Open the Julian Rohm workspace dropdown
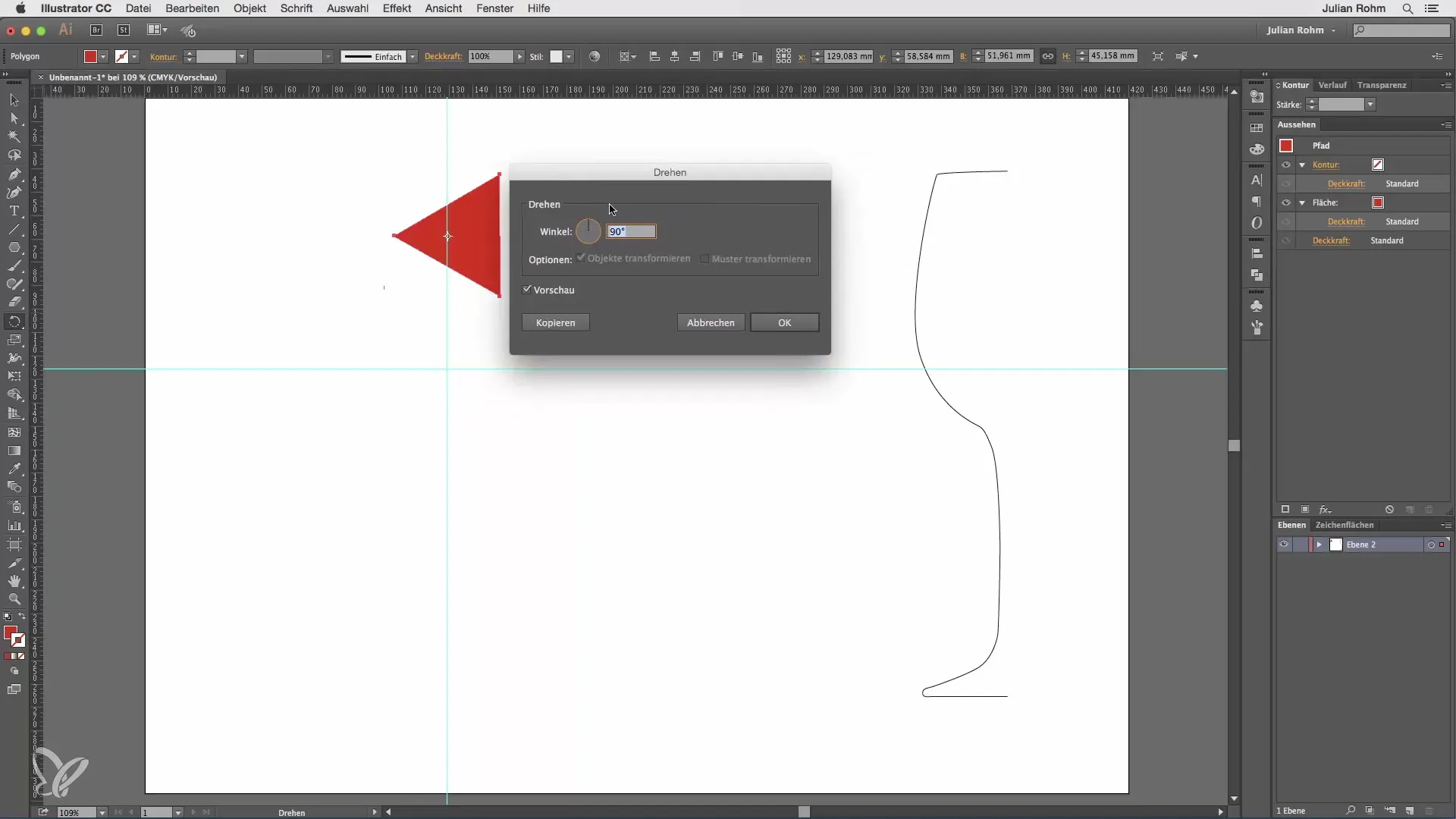 point(1301,30)
